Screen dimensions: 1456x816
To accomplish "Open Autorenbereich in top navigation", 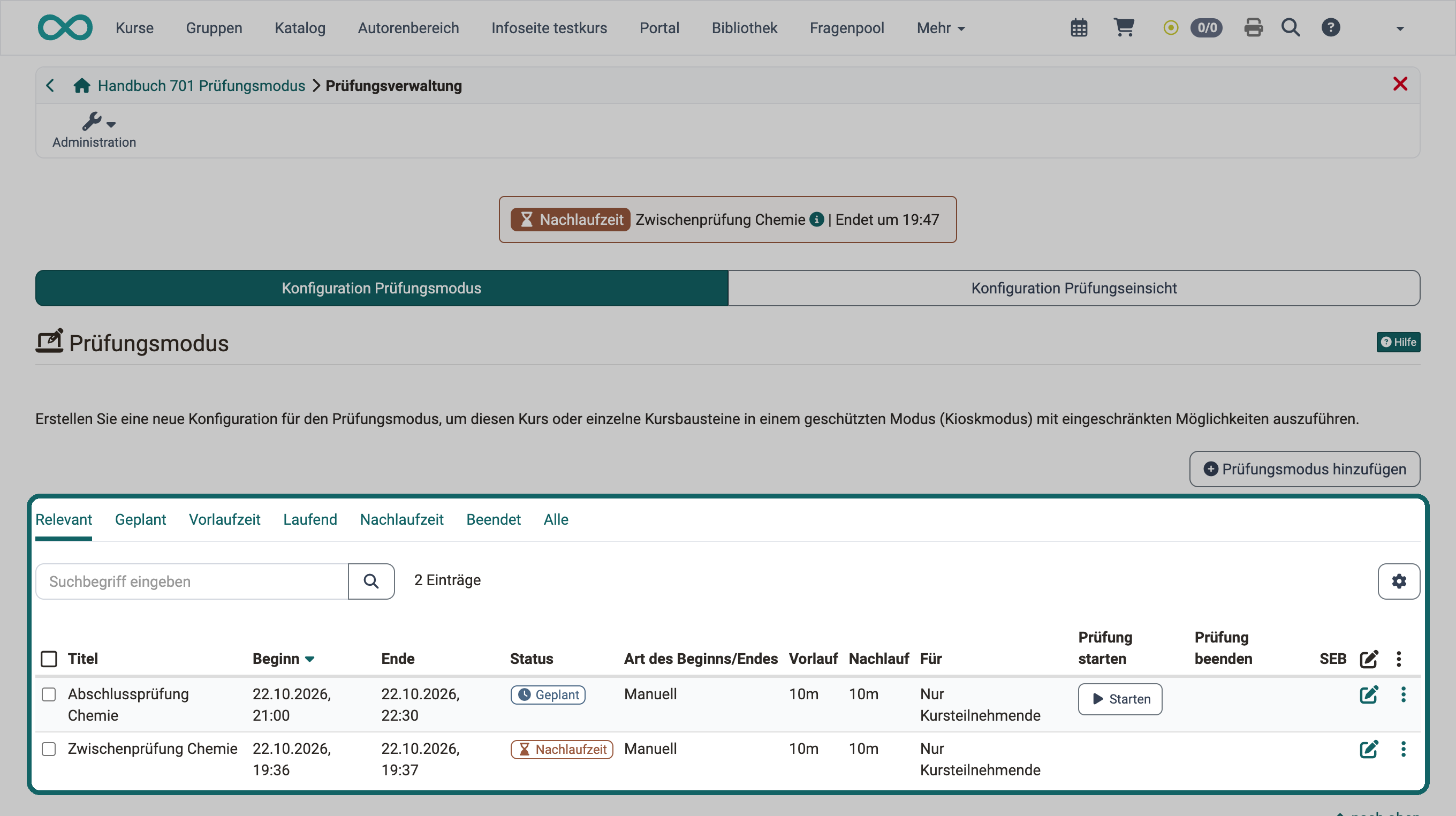I will click(x=408, y=28).
